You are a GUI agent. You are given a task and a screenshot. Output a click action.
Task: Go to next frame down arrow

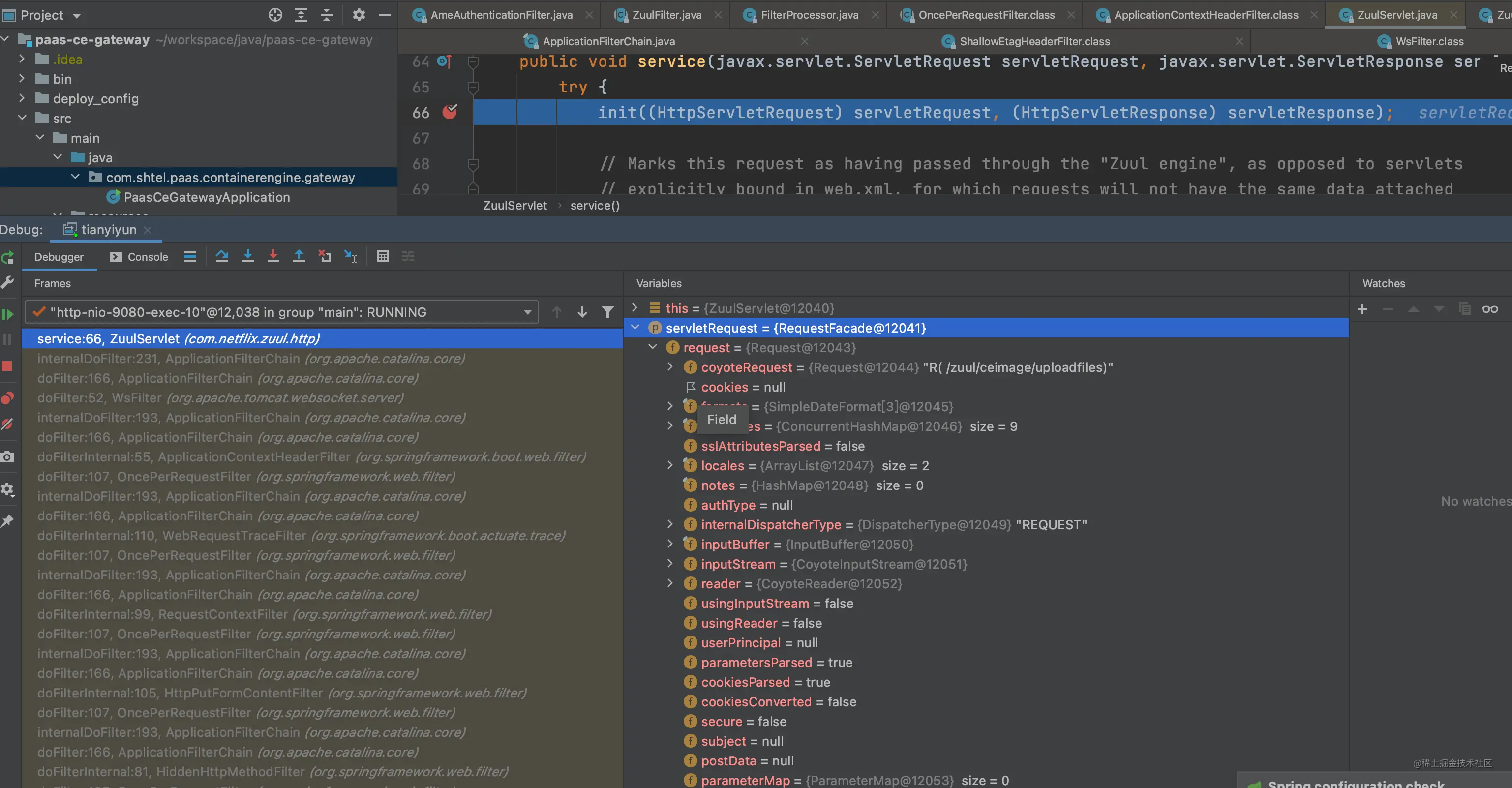coord(582,312)
